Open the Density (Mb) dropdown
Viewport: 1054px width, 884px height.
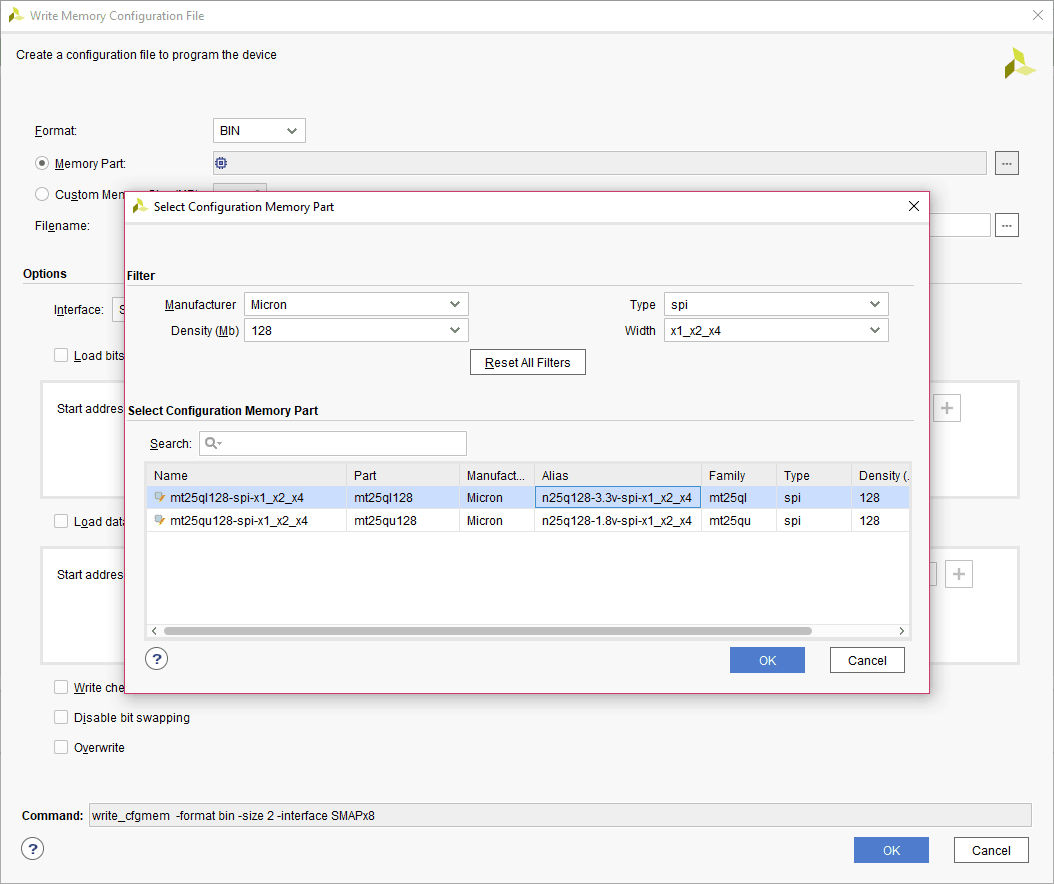click(356, 330)
